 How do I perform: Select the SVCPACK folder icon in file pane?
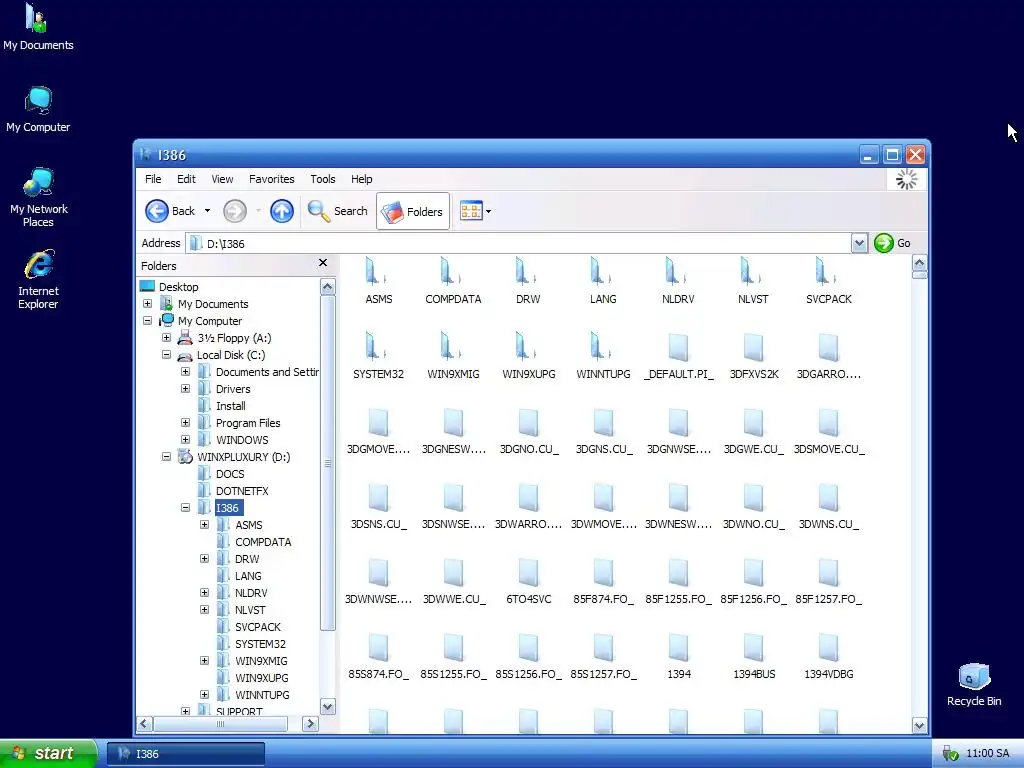(828, 272)
